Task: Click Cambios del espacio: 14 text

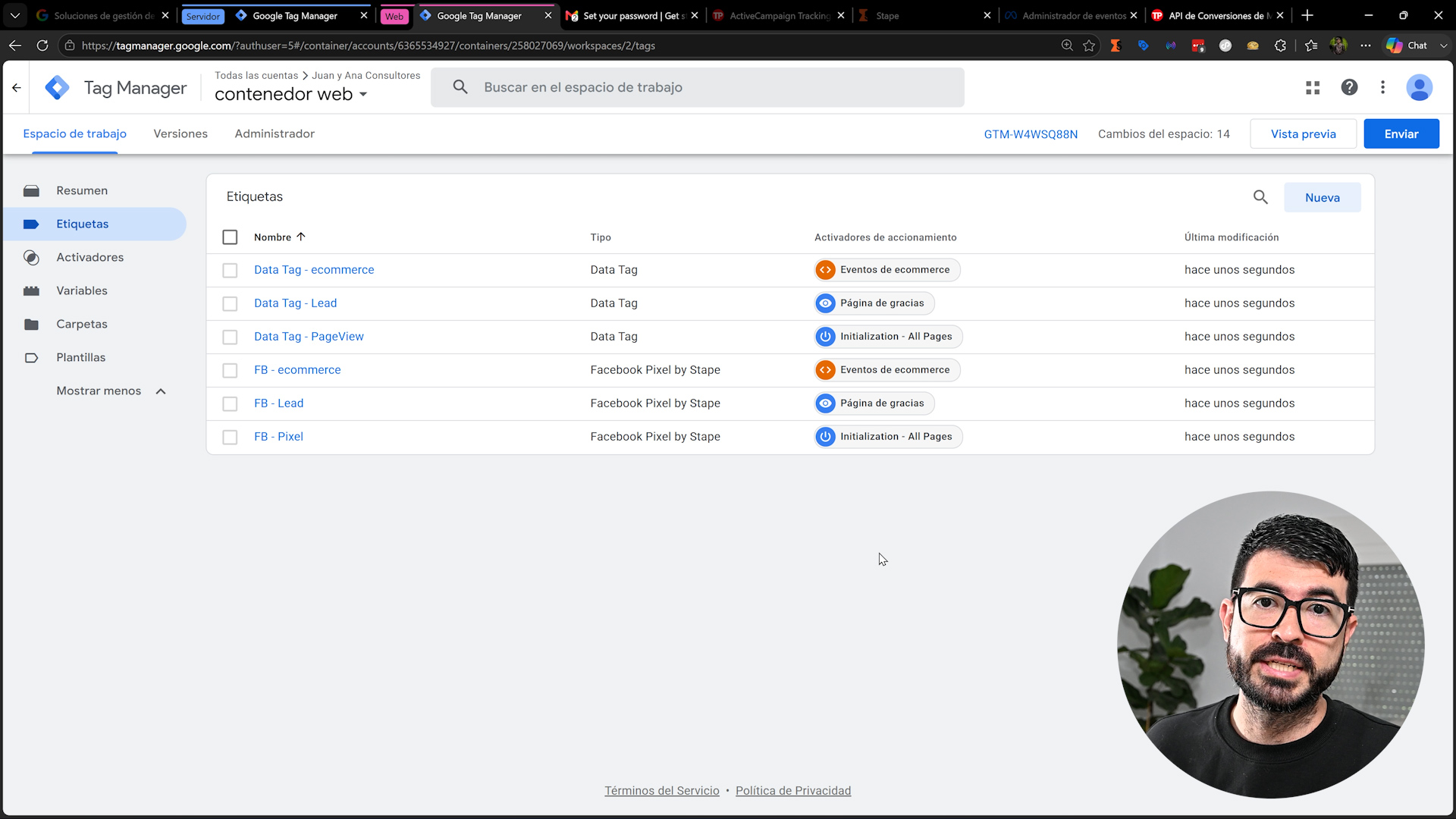Action: (1163, 134)
